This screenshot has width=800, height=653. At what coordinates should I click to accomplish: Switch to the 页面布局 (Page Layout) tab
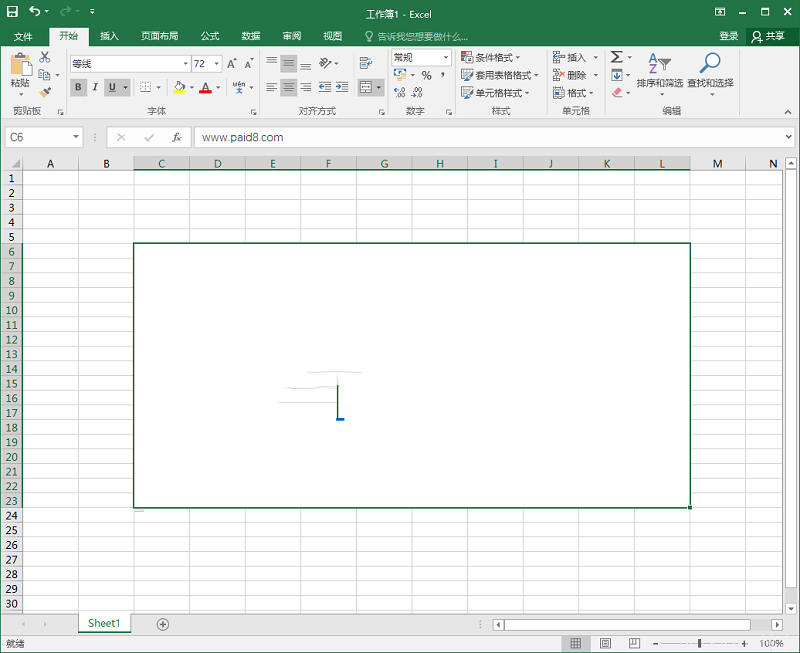coord(160,36)
